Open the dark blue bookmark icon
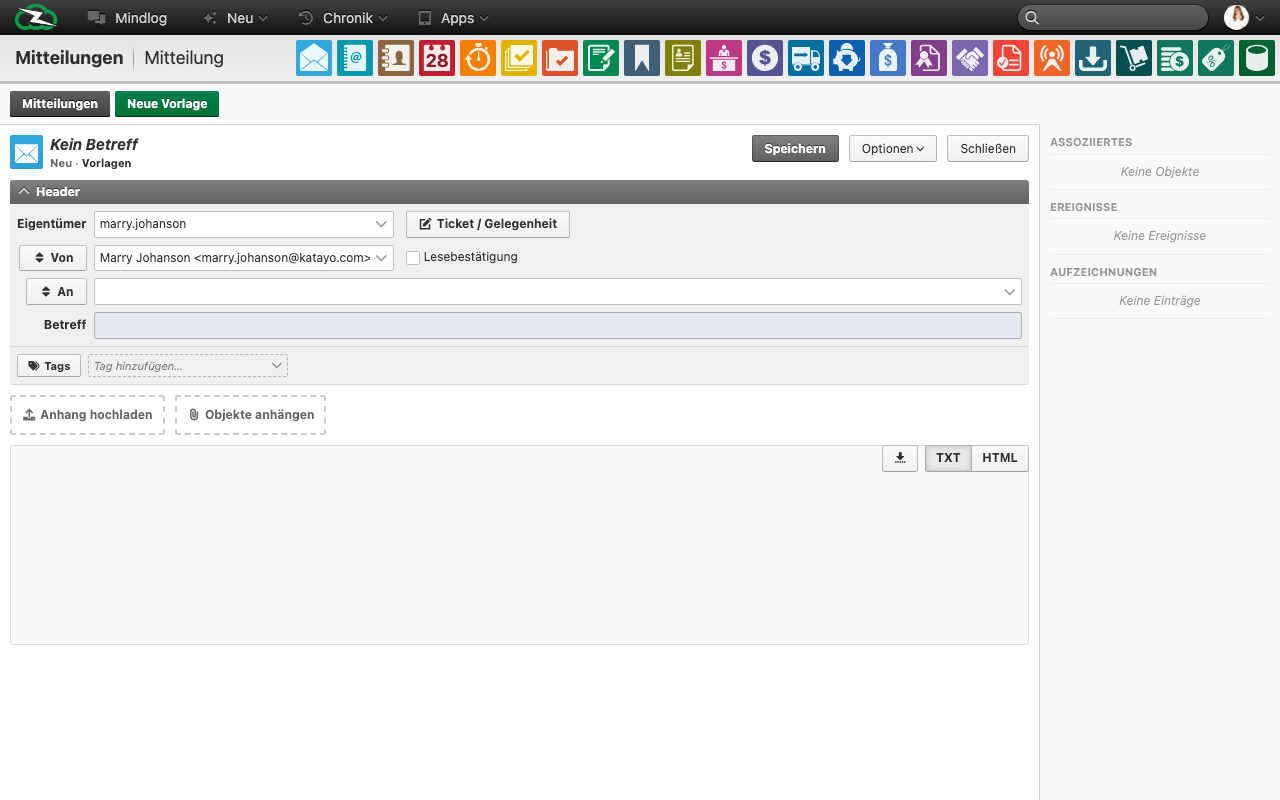This screenshot has height=800, width=1280. pyautogui.click(x=642, y=58)
